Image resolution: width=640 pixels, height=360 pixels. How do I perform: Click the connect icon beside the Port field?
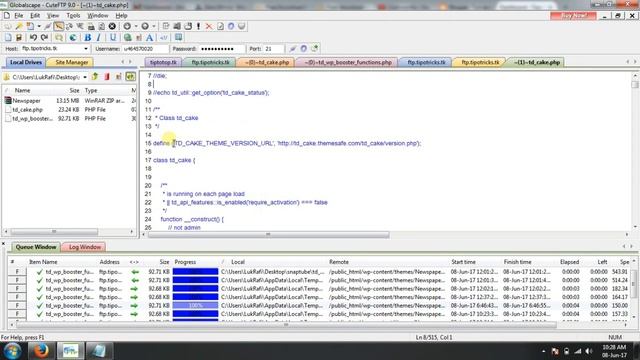pyautogui.click(x=293, y=49)
